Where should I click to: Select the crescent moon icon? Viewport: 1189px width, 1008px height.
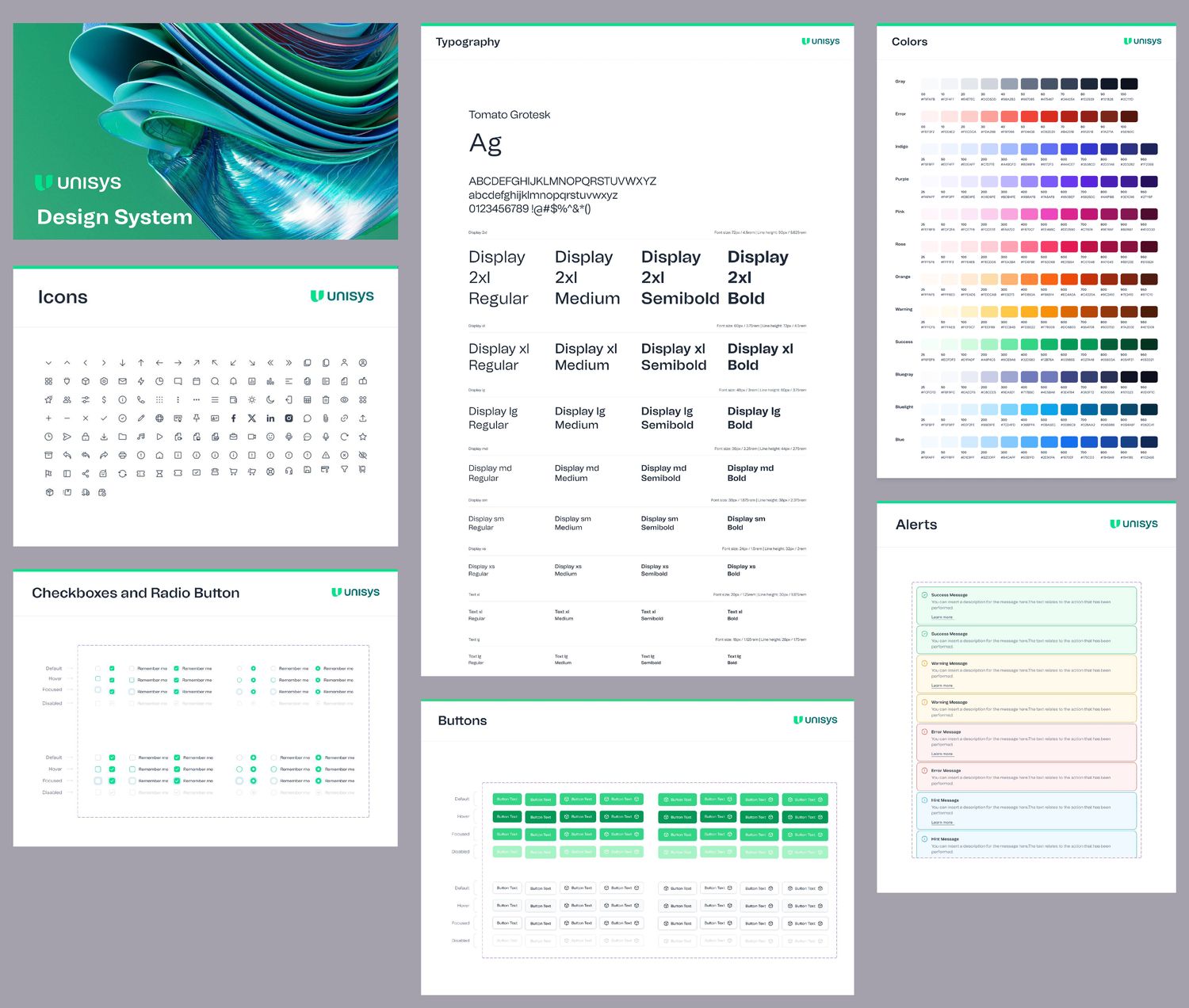click(270, 399)
